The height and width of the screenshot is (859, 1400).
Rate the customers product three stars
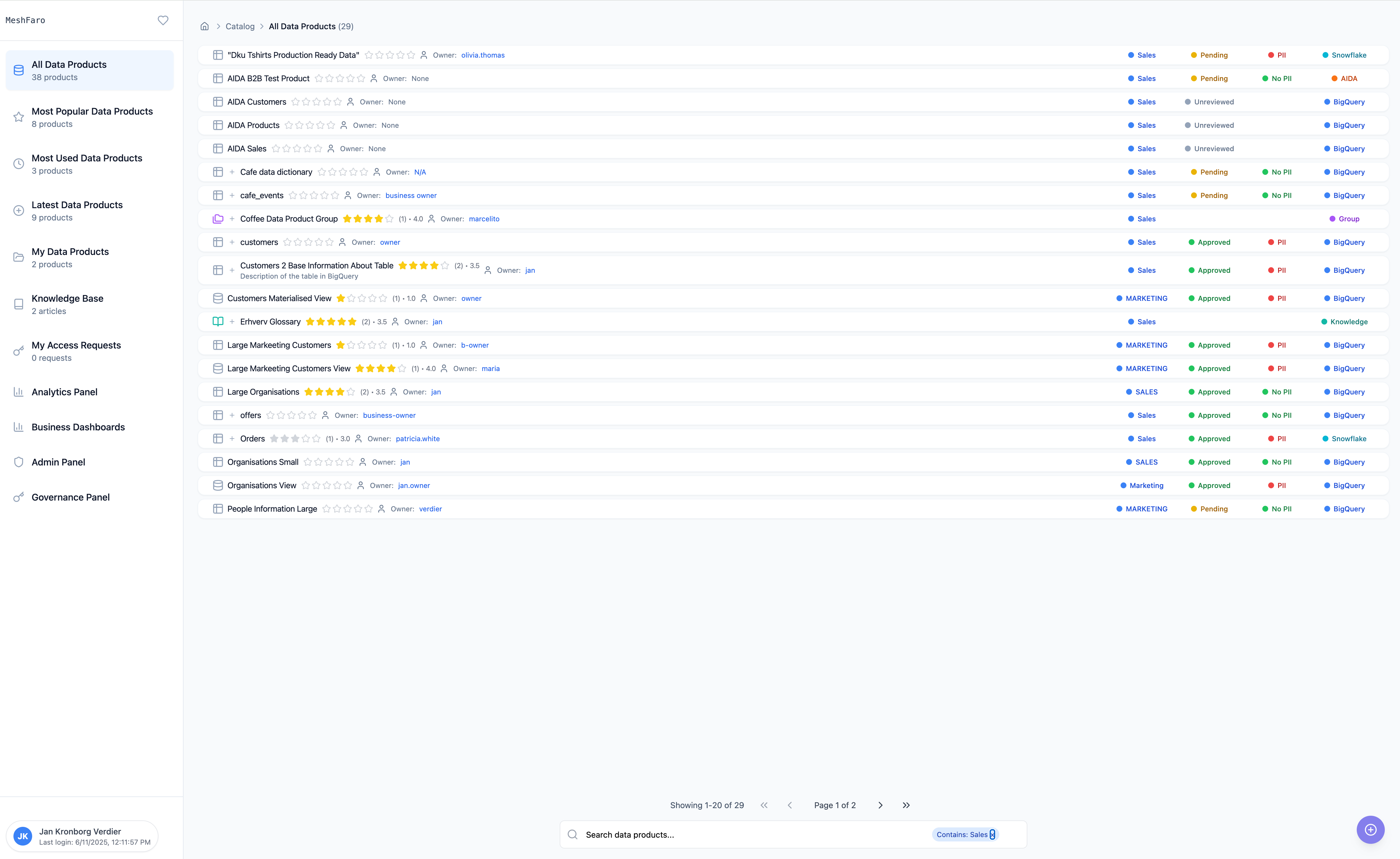tap(308, 242)
